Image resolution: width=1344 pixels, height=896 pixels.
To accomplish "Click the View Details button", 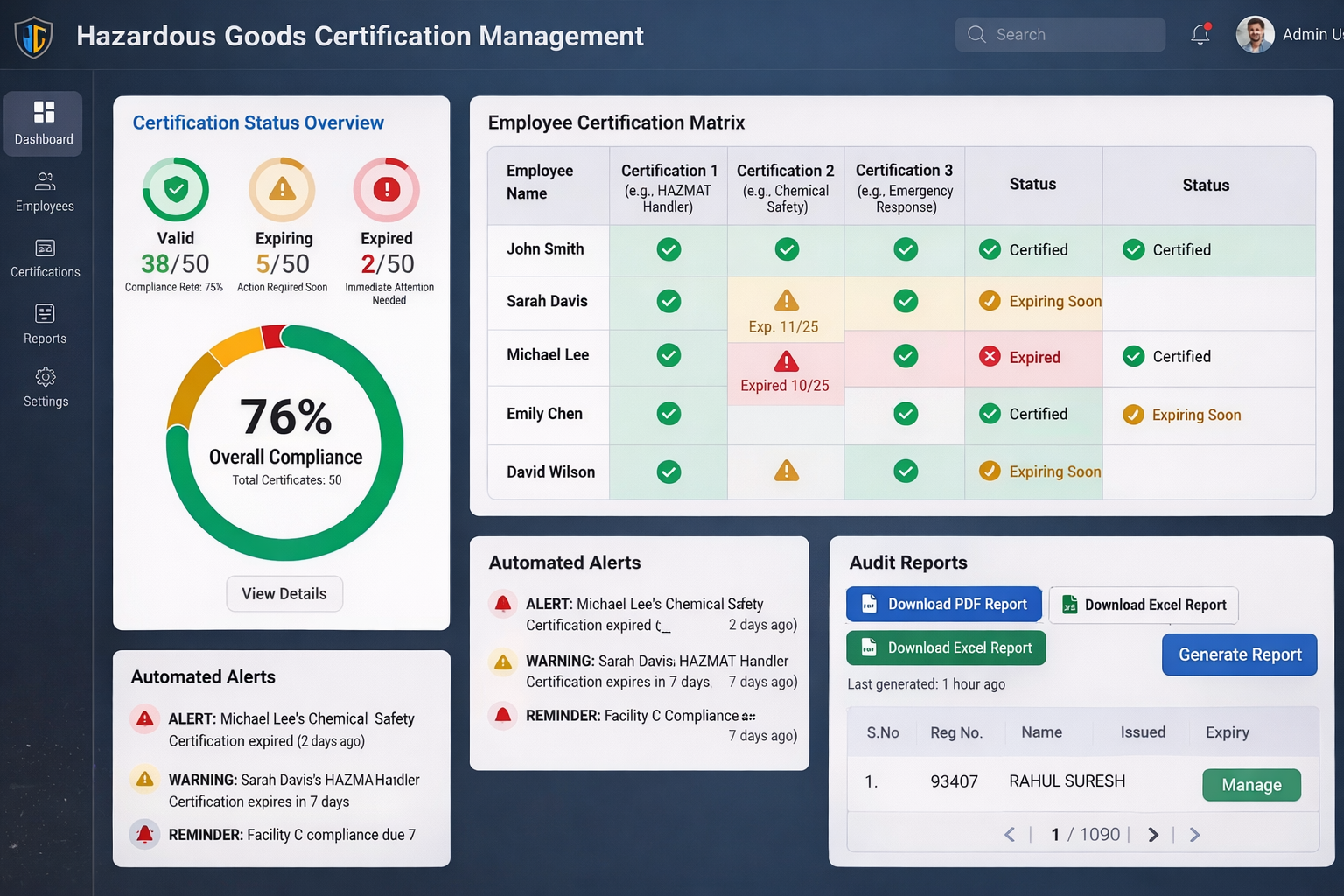I will (284, 594).
